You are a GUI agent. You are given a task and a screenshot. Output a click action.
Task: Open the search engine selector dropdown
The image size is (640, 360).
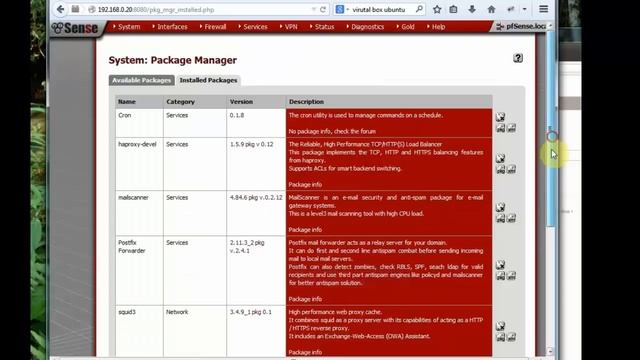pos(342,9)
